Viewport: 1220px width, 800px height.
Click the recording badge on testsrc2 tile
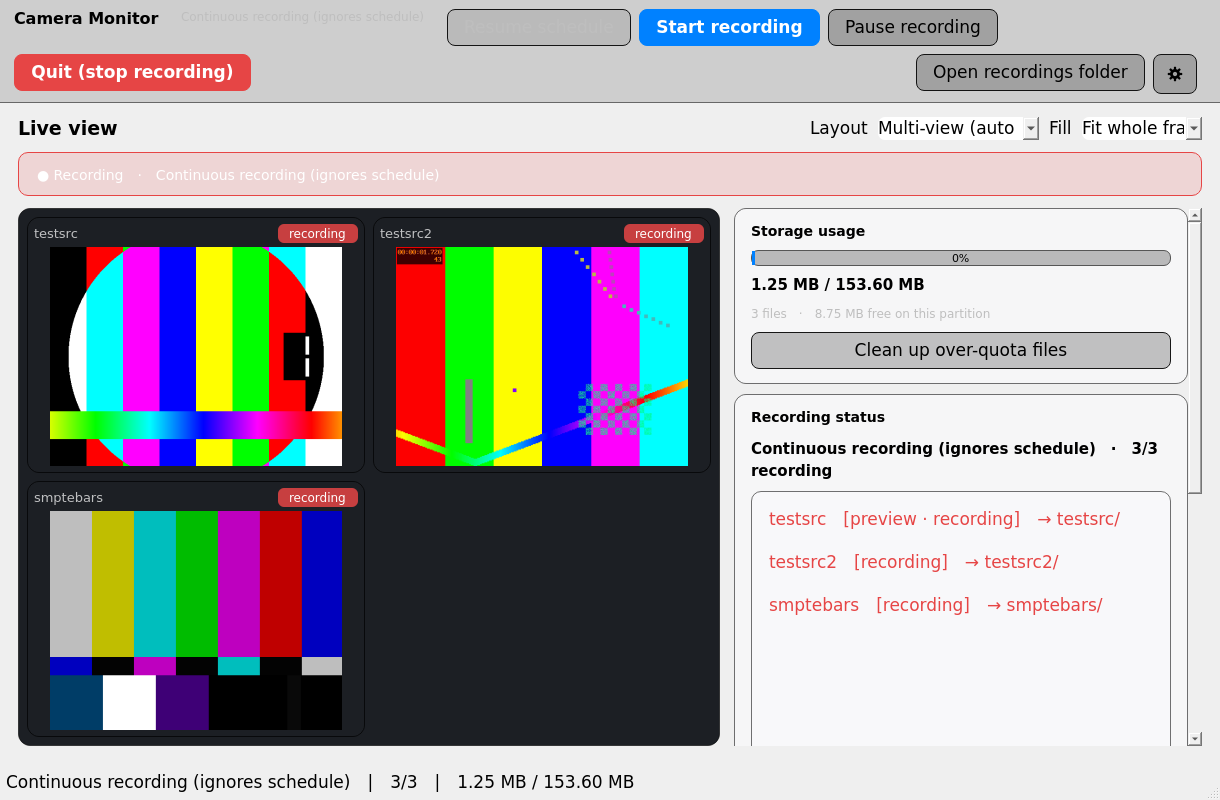(663, 234)
